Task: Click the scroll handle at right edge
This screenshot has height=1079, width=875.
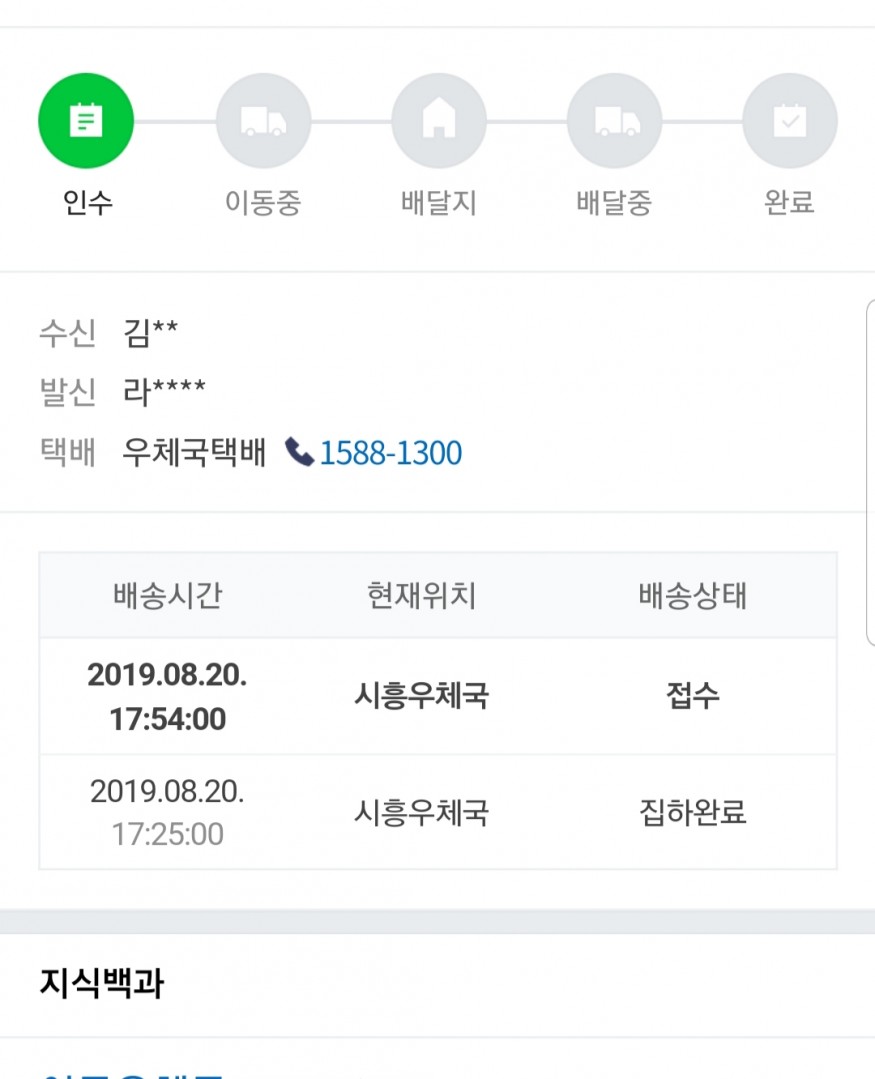Action: pyautogui.click(x=870, y=473)
